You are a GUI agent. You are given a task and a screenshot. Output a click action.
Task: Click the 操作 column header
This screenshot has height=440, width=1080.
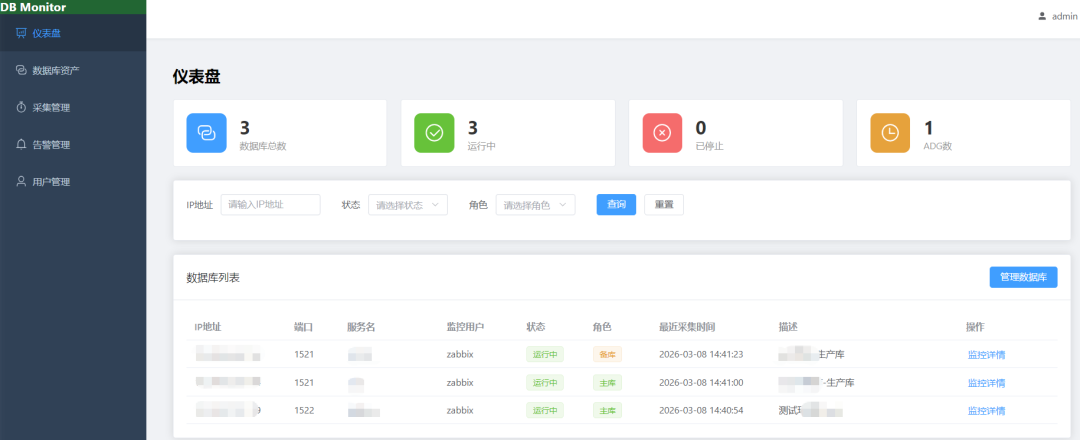975,327
